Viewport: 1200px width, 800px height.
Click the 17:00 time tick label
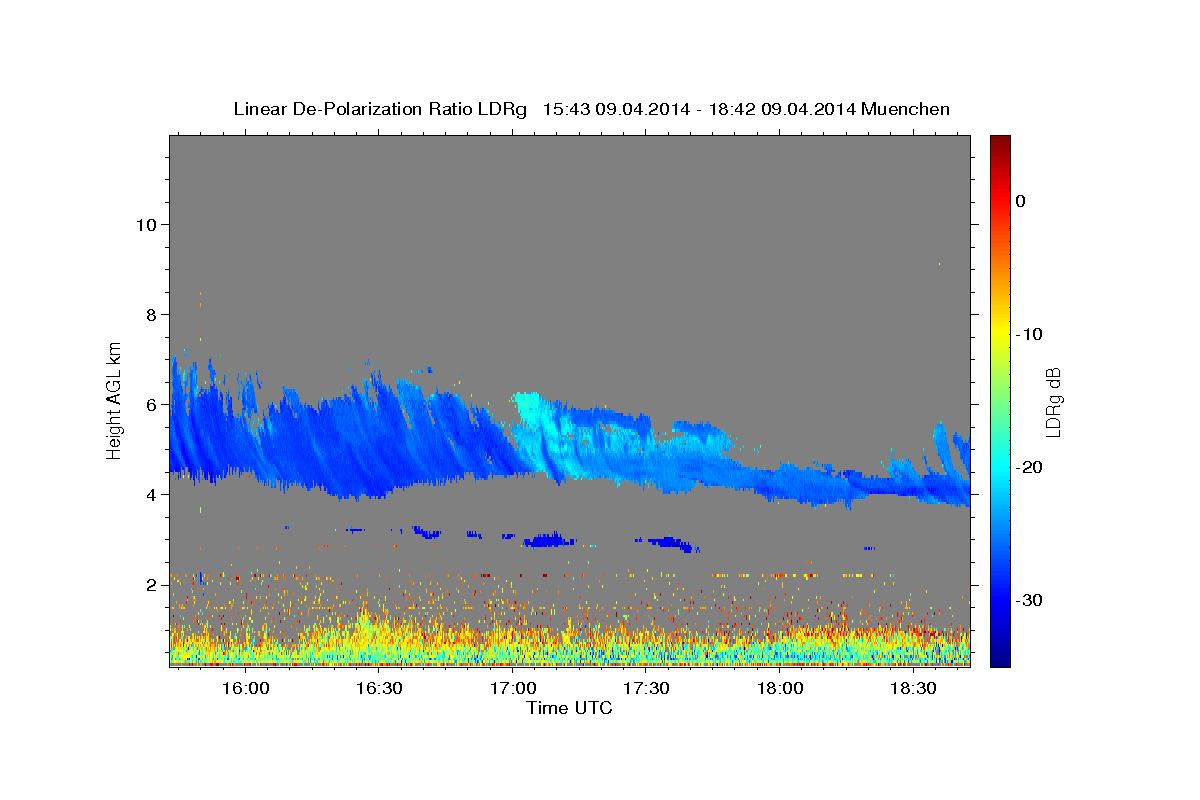(x=512, y=689)
